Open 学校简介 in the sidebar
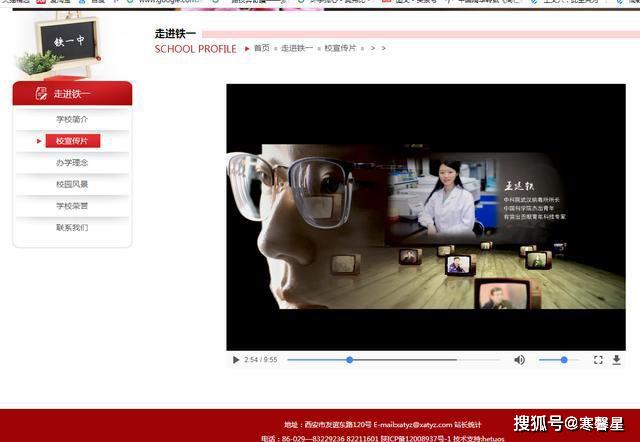This screenshot has width=640, height=442. tap(72, 120)
